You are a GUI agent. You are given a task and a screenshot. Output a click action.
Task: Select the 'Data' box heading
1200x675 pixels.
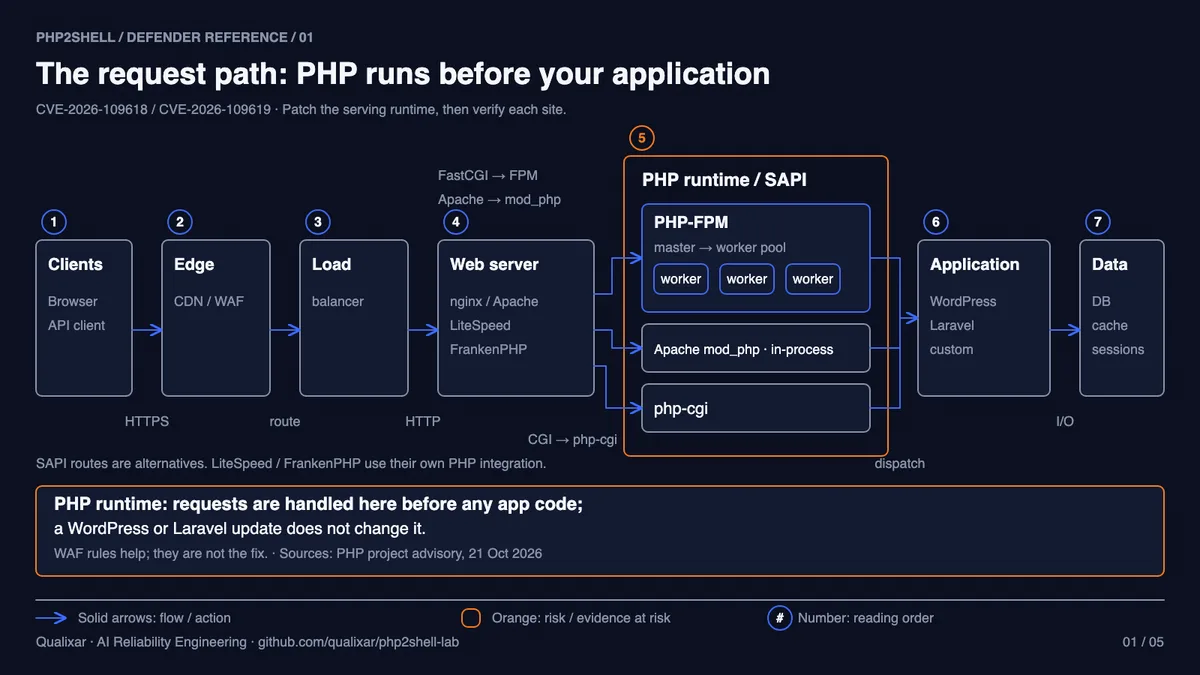click(x=1110, y=265)
